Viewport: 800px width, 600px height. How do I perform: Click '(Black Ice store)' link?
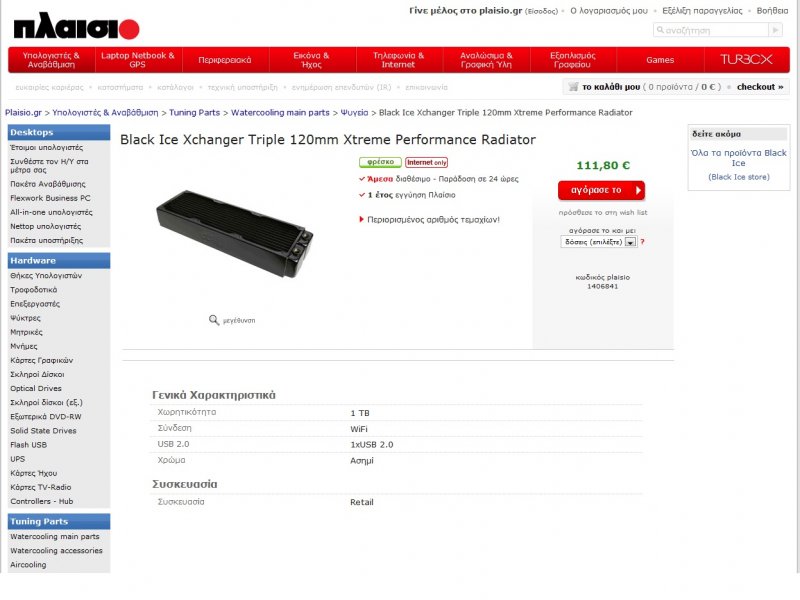coord(739,177)
